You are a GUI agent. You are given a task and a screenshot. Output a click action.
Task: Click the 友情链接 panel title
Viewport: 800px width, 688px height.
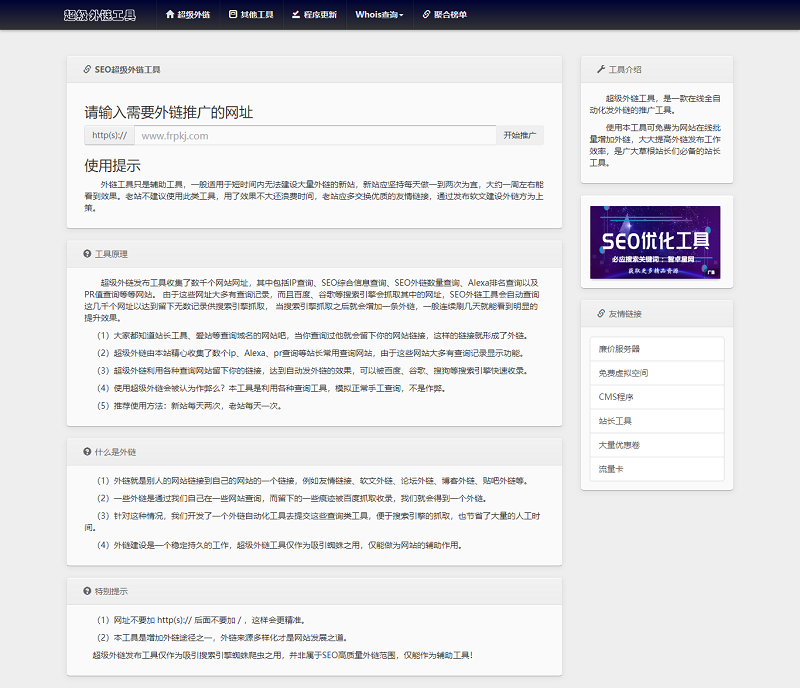(x=625, y=314)
